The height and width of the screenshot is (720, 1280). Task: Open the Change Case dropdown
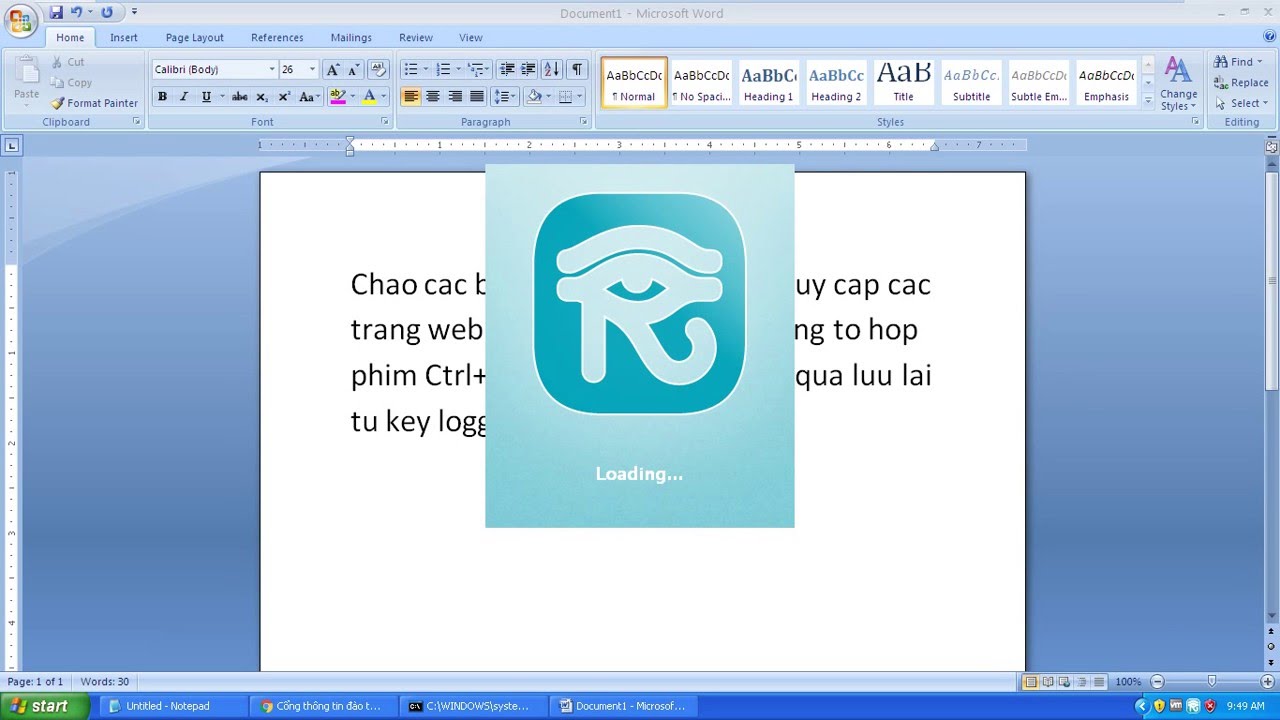tap(309, 97)
